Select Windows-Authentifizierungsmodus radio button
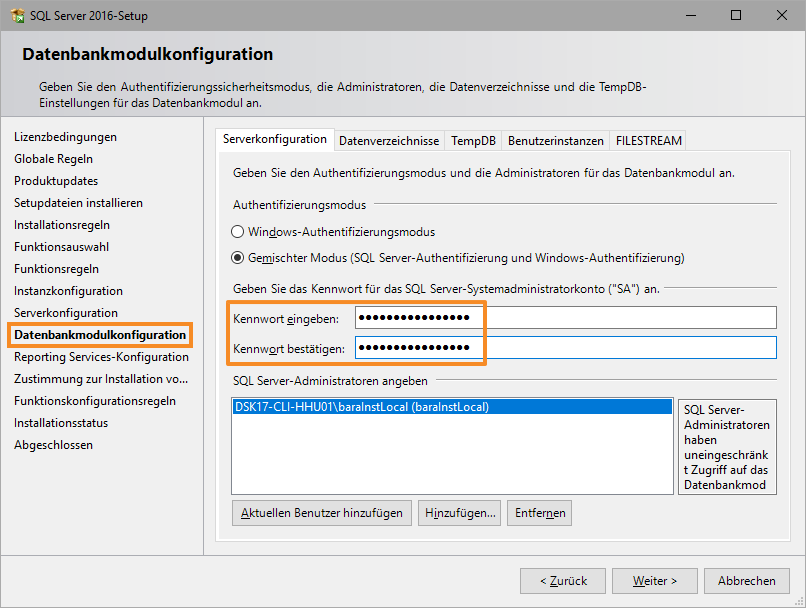 point(238,232)
